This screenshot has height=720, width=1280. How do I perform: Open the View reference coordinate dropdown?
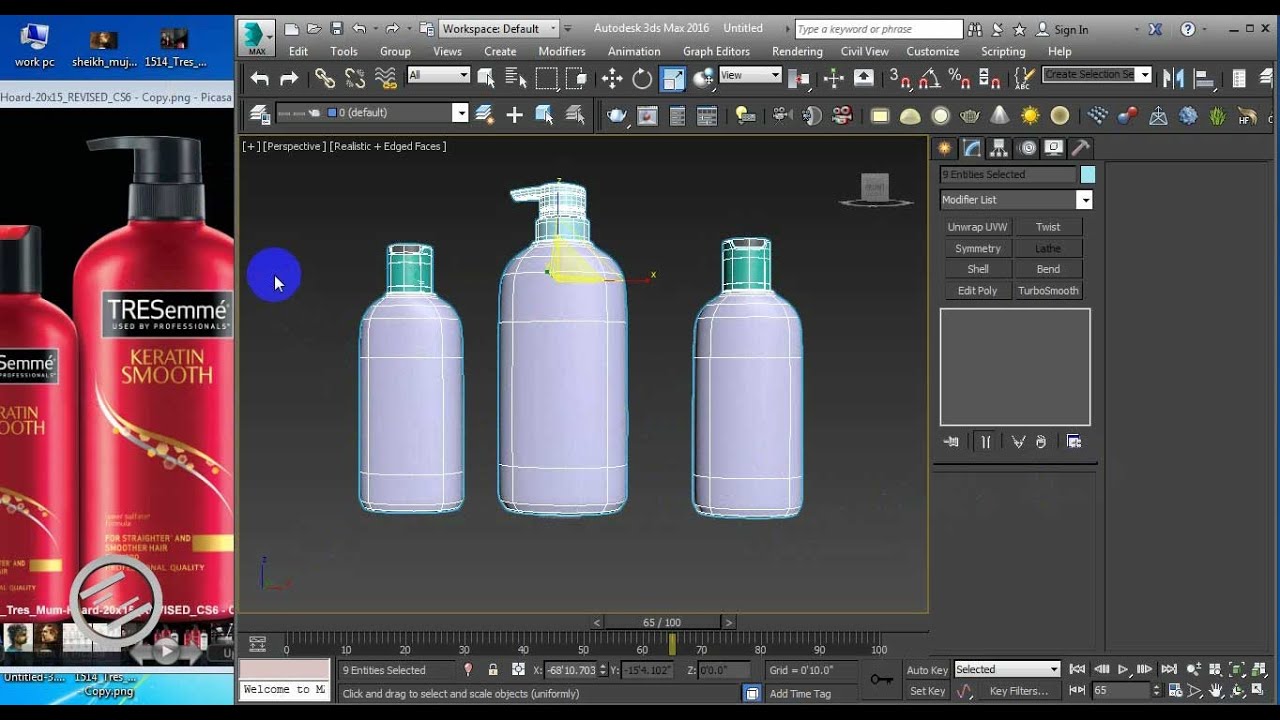[x=750, y=75]
